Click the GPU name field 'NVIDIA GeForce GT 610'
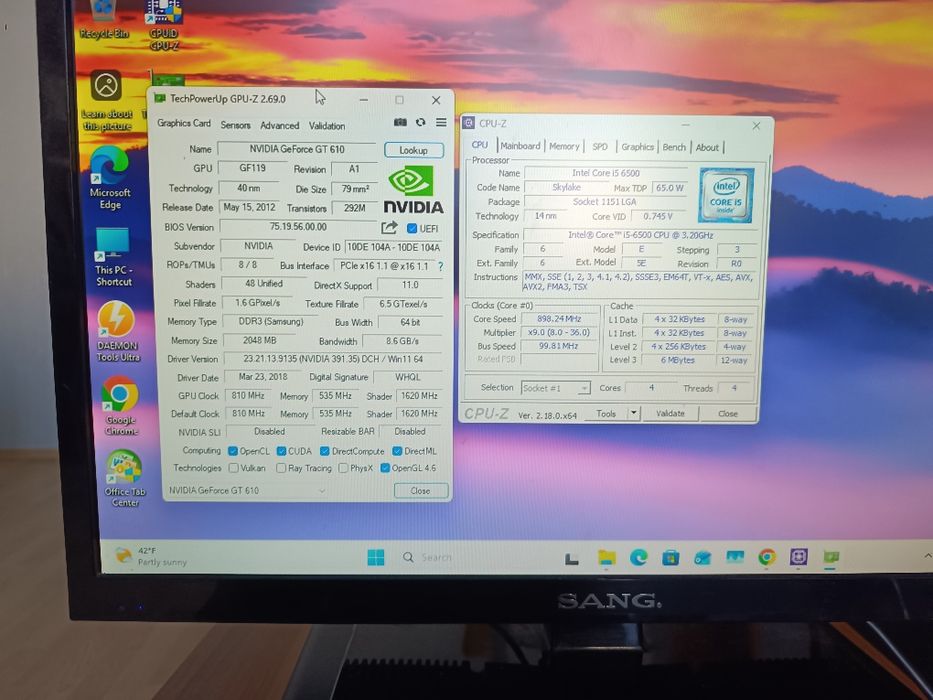Viewport: 933px width, 700px height. (296, 149)
